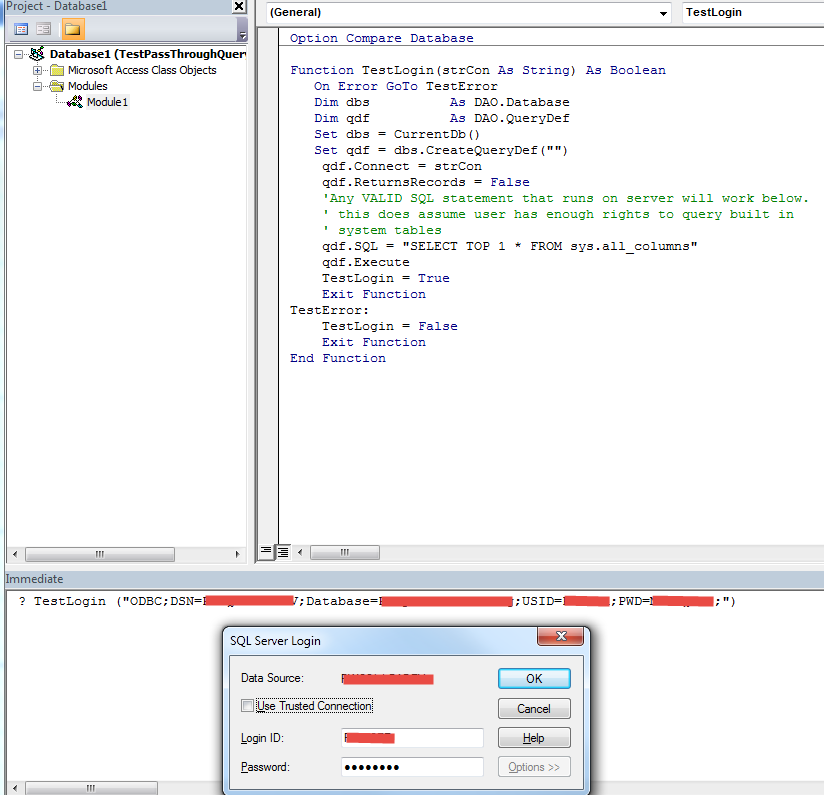Close the SQL Server Login dialog
Image resolution: width=824 pixels, height=795 pixels.
point(561,636)
